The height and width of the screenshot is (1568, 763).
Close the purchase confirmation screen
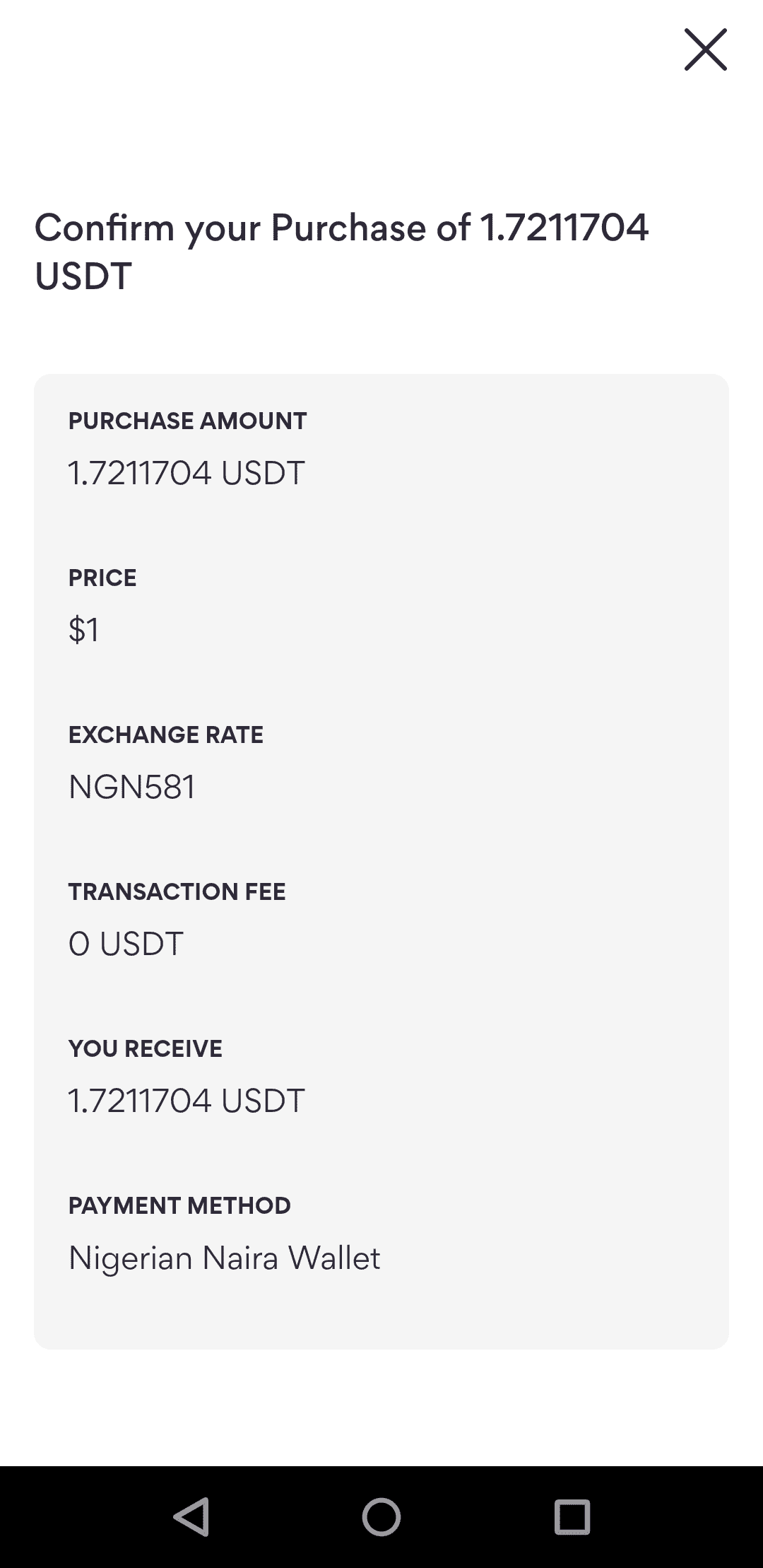pos(705,49)
